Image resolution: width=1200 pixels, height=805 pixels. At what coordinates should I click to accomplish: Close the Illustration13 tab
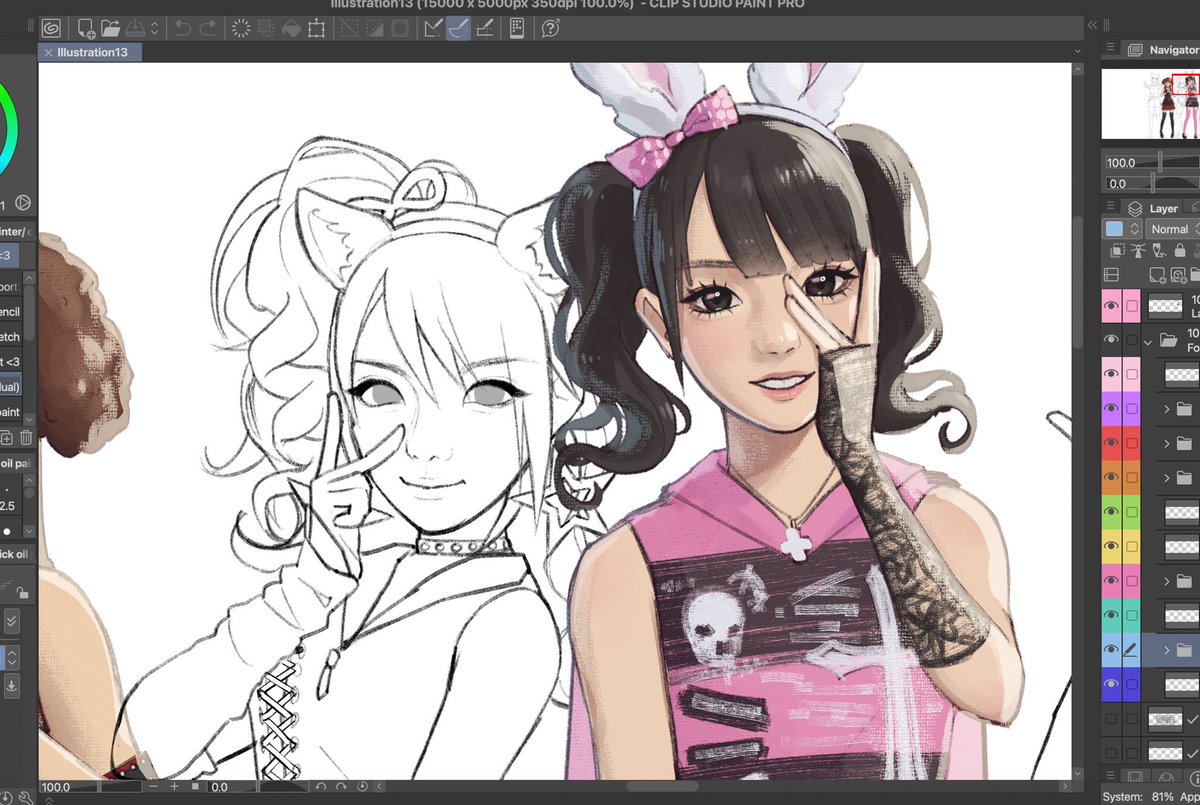[48, 52]
